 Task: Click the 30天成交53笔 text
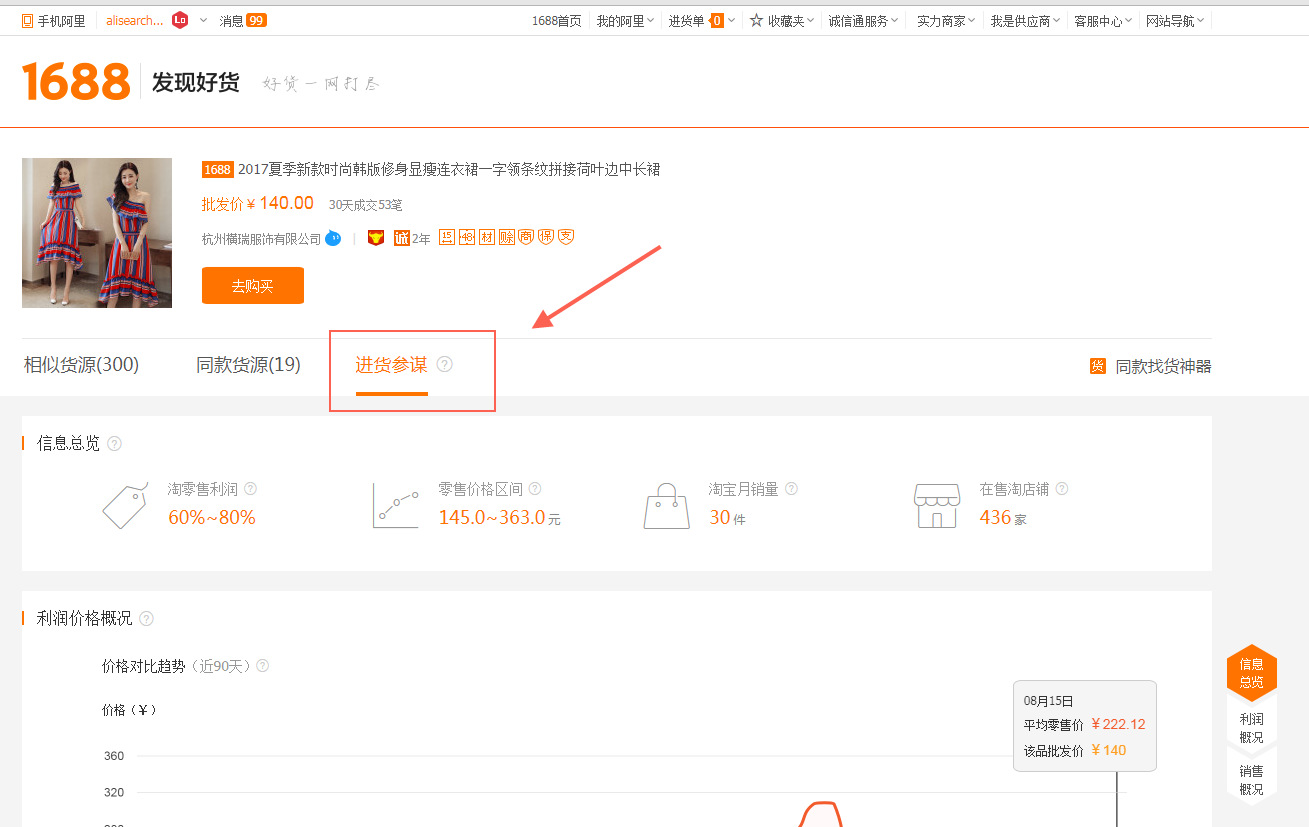[x=366, y=204]
